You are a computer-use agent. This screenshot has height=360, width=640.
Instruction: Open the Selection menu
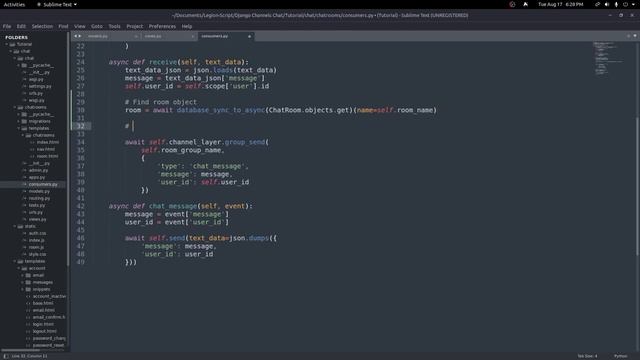42,26
